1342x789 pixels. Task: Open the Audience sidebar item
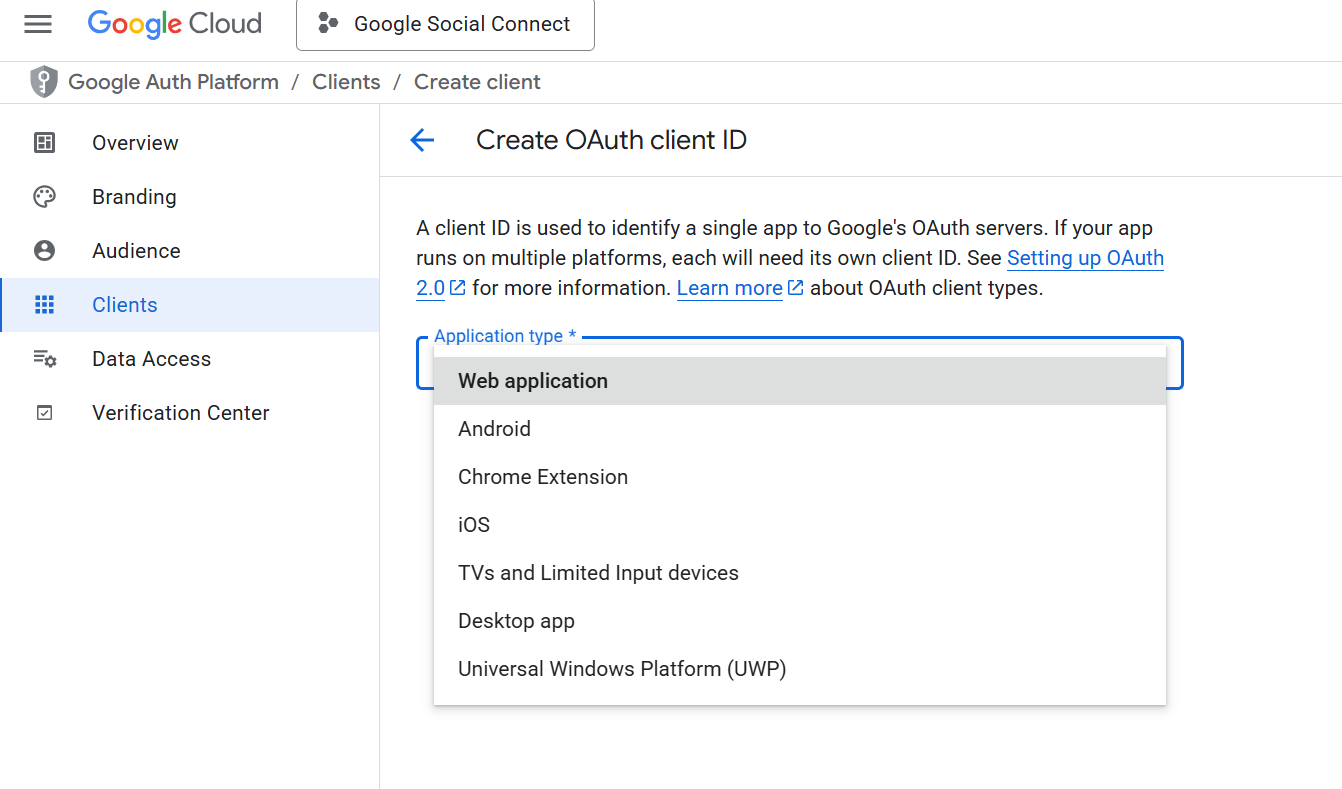(189, 251)
